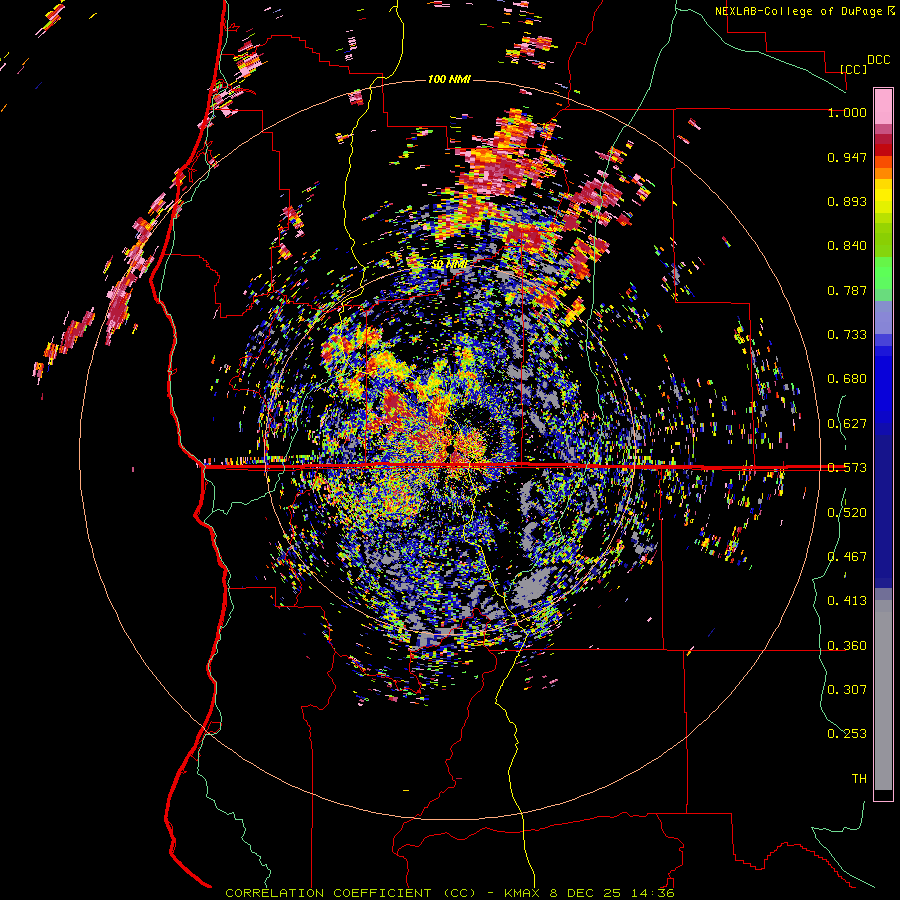Click the 50 NMI range ring label
Viewport: 900px width, 900px height.
pyautogui.click(x=449, y=264)
